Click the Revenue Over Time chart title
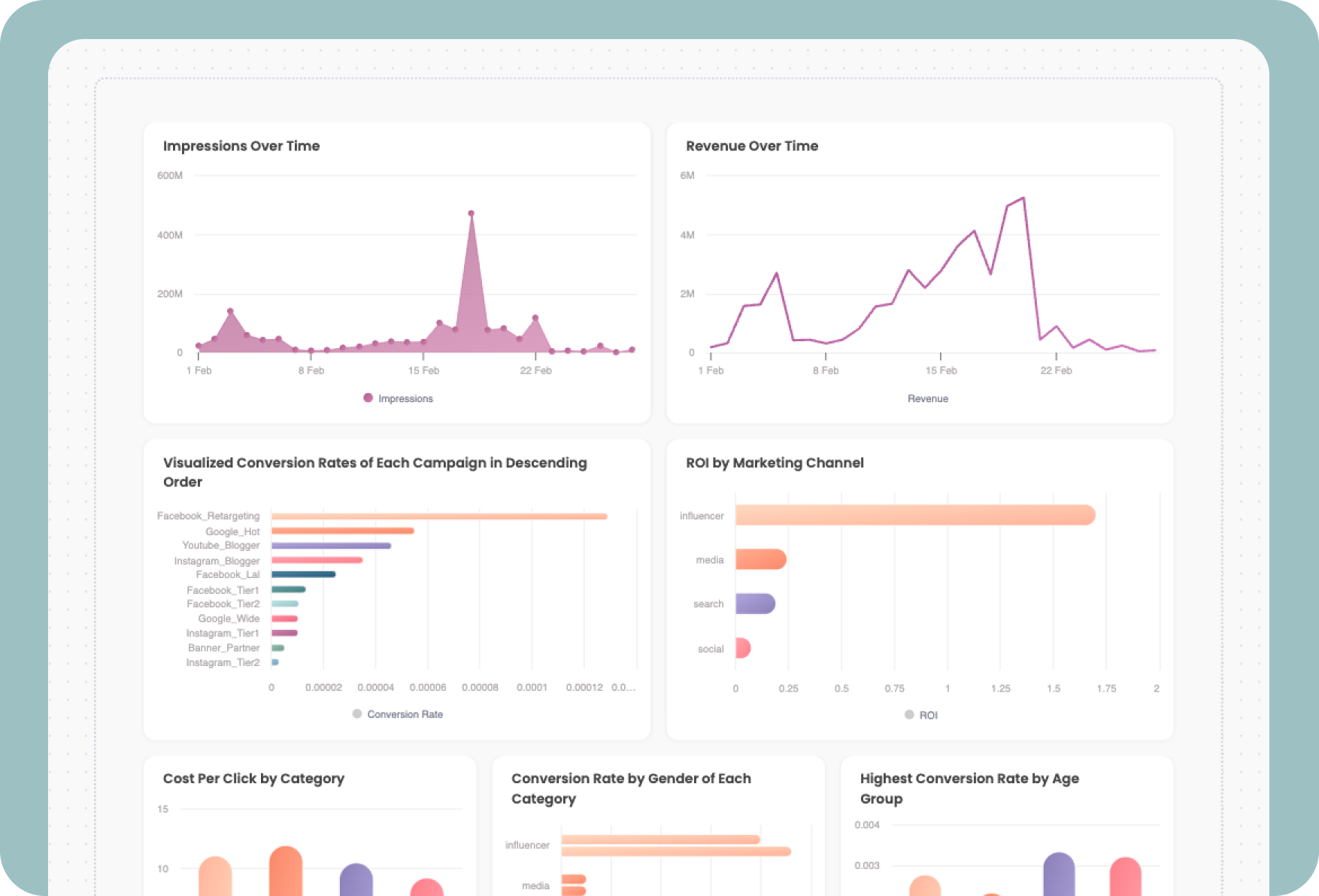The height and width of the screenshot is (896, 1319). [x=752, y=146]
